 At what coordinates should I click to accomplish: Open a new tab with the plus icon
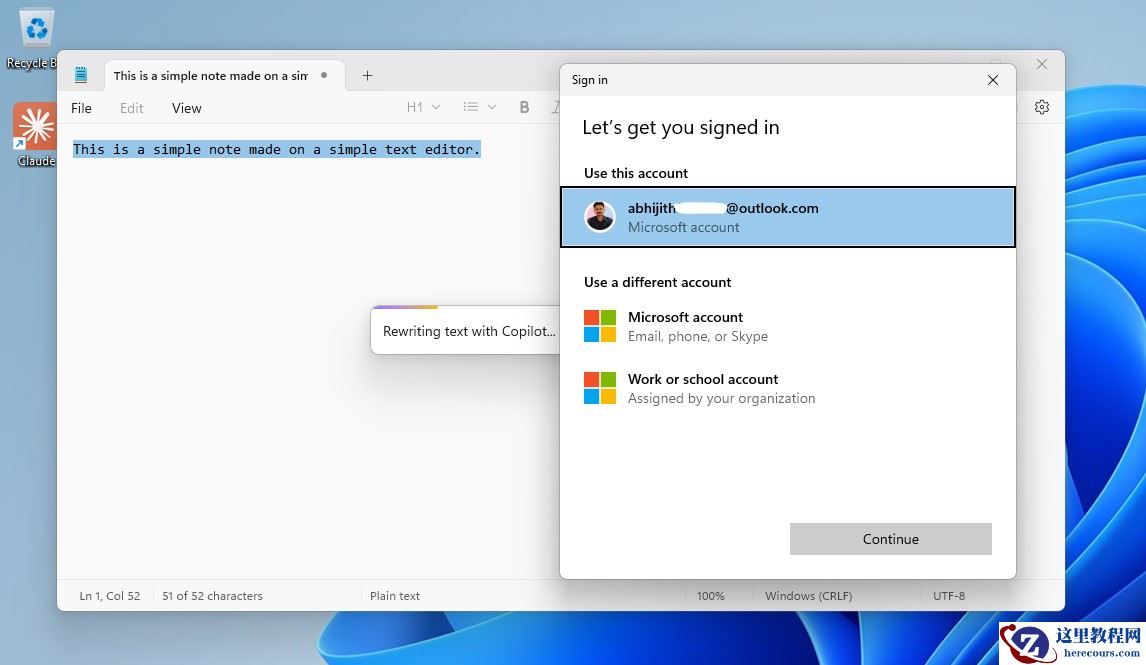367,75
